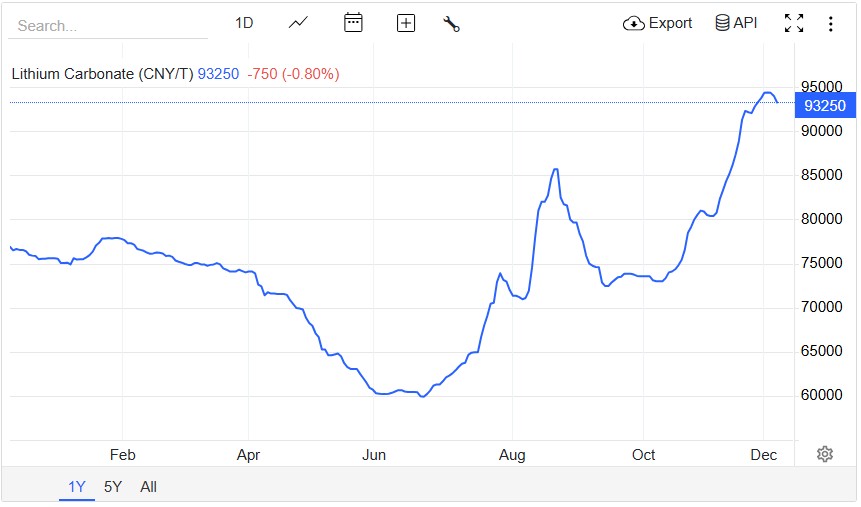Click the plus icon to add comparison
861x507 pixels.
(406, 23)
